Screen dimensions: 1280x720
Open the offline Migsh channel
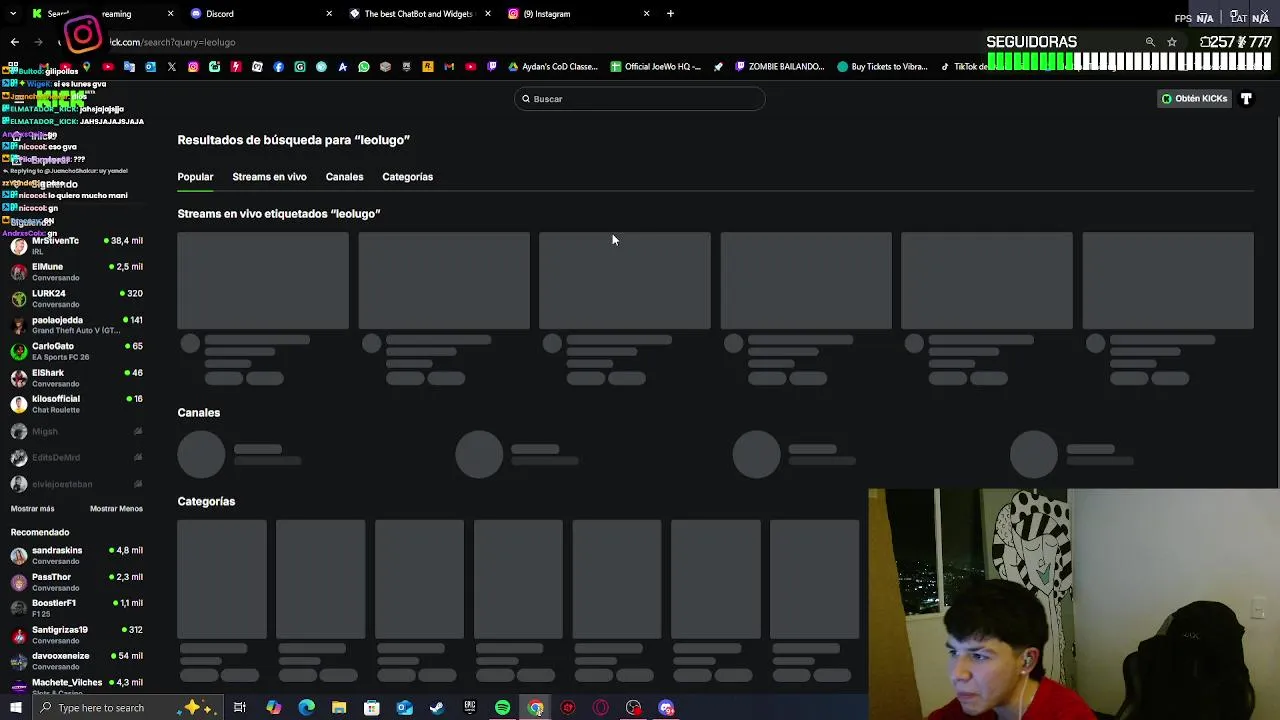point(76,431)
